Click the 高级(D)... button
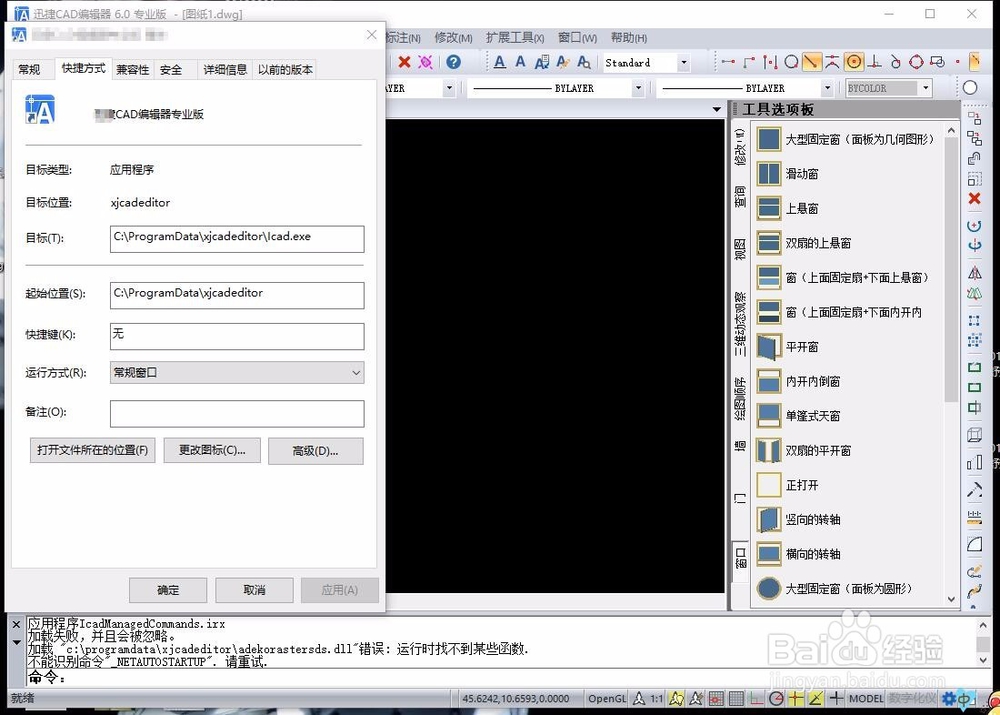 tap(316, 451)
